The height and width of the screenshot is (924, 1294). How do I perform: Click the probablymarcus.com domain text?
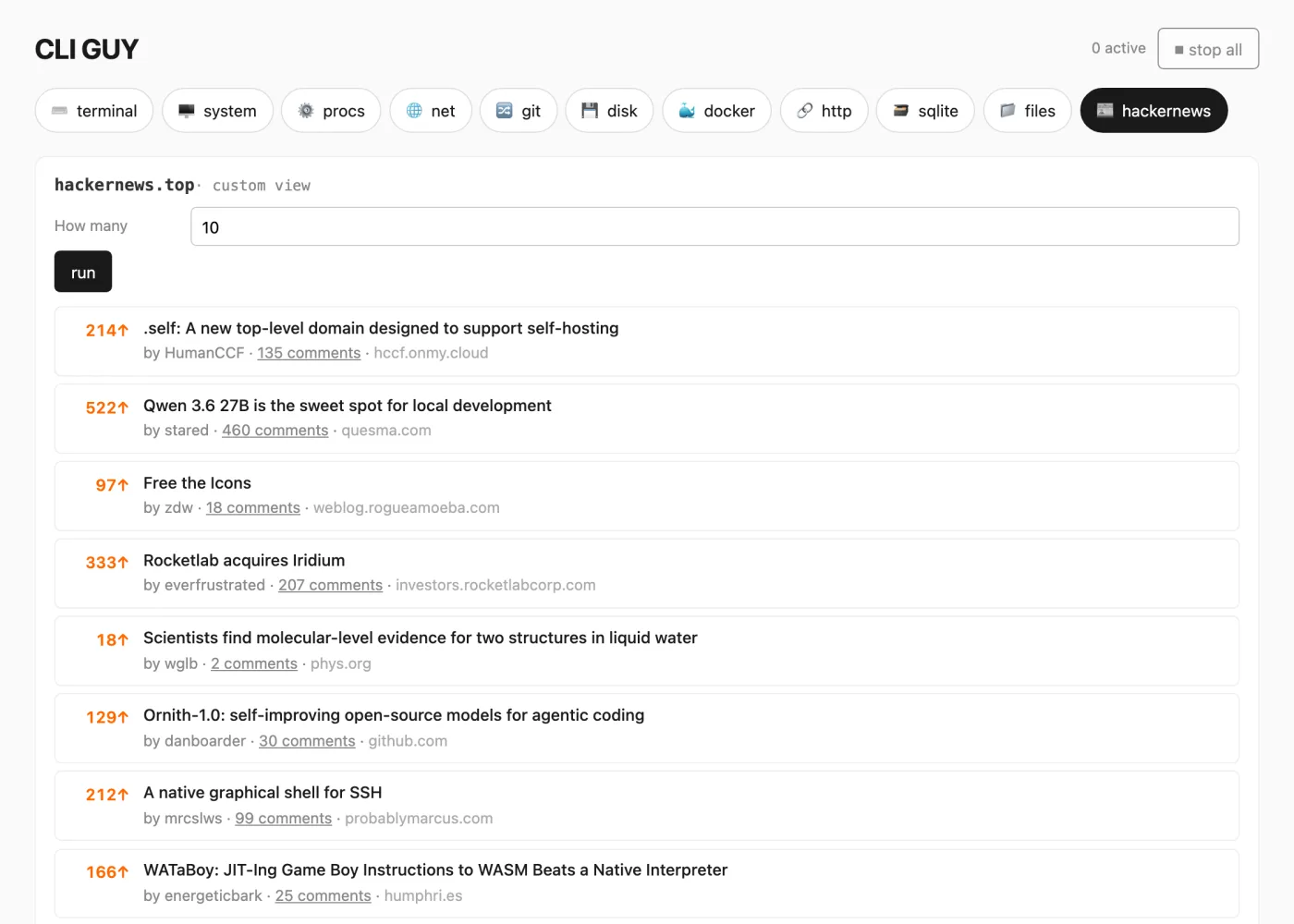pyautogui.click(x=419, y=819)
